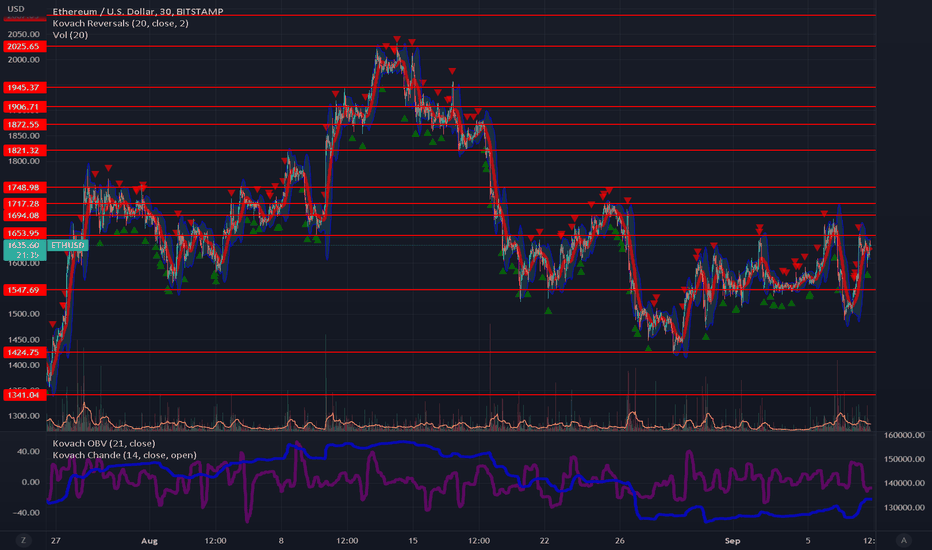Select the Vol (20) indicator legend

click(70, 35)
